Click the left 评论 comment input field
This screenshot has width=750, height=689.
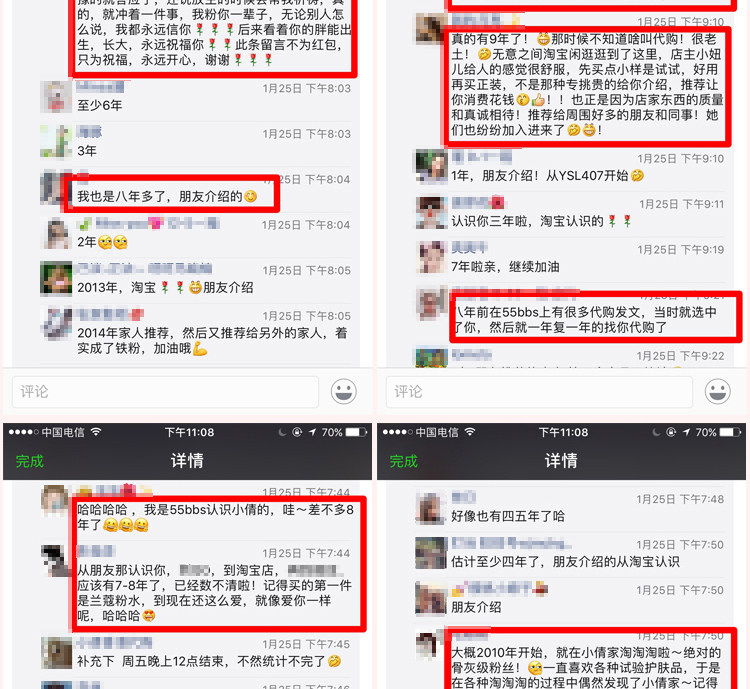pyautogui.click(x=165, y=392)
